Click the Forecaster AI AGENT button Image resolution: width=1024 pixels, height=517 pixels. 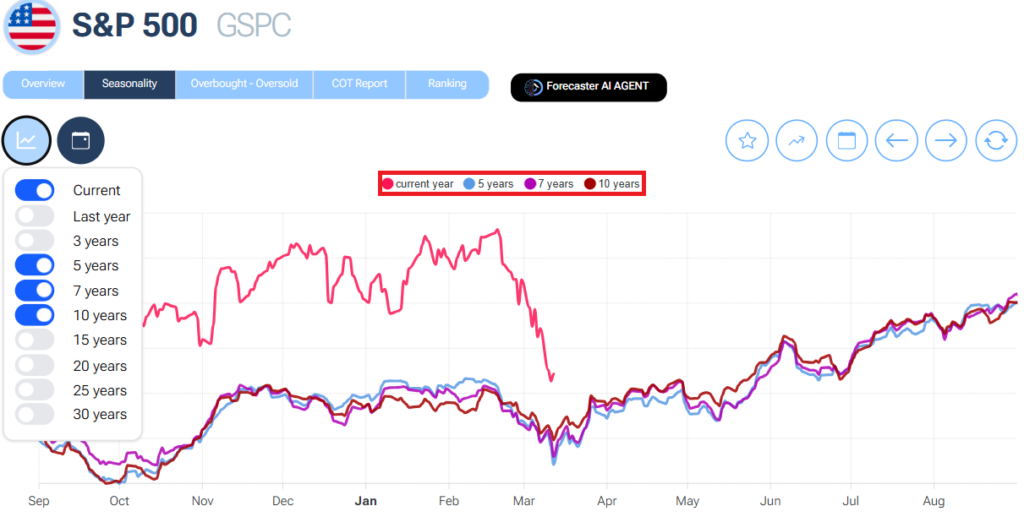[588, 87]
